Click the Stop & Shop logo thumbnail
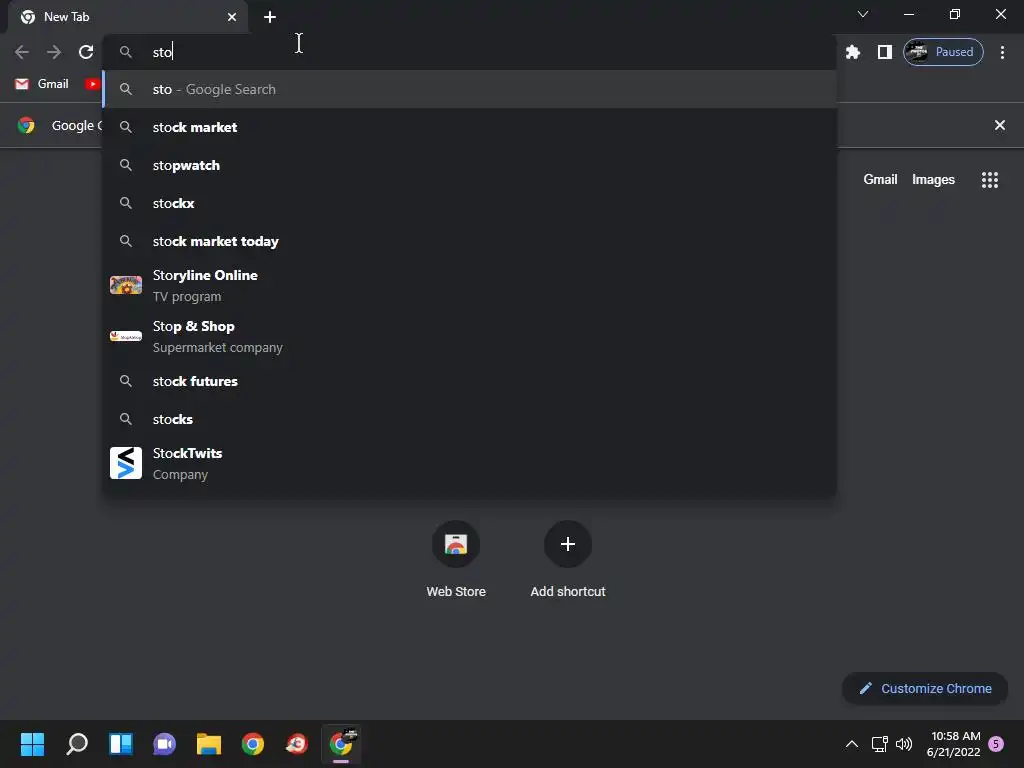 coord(126,336)
